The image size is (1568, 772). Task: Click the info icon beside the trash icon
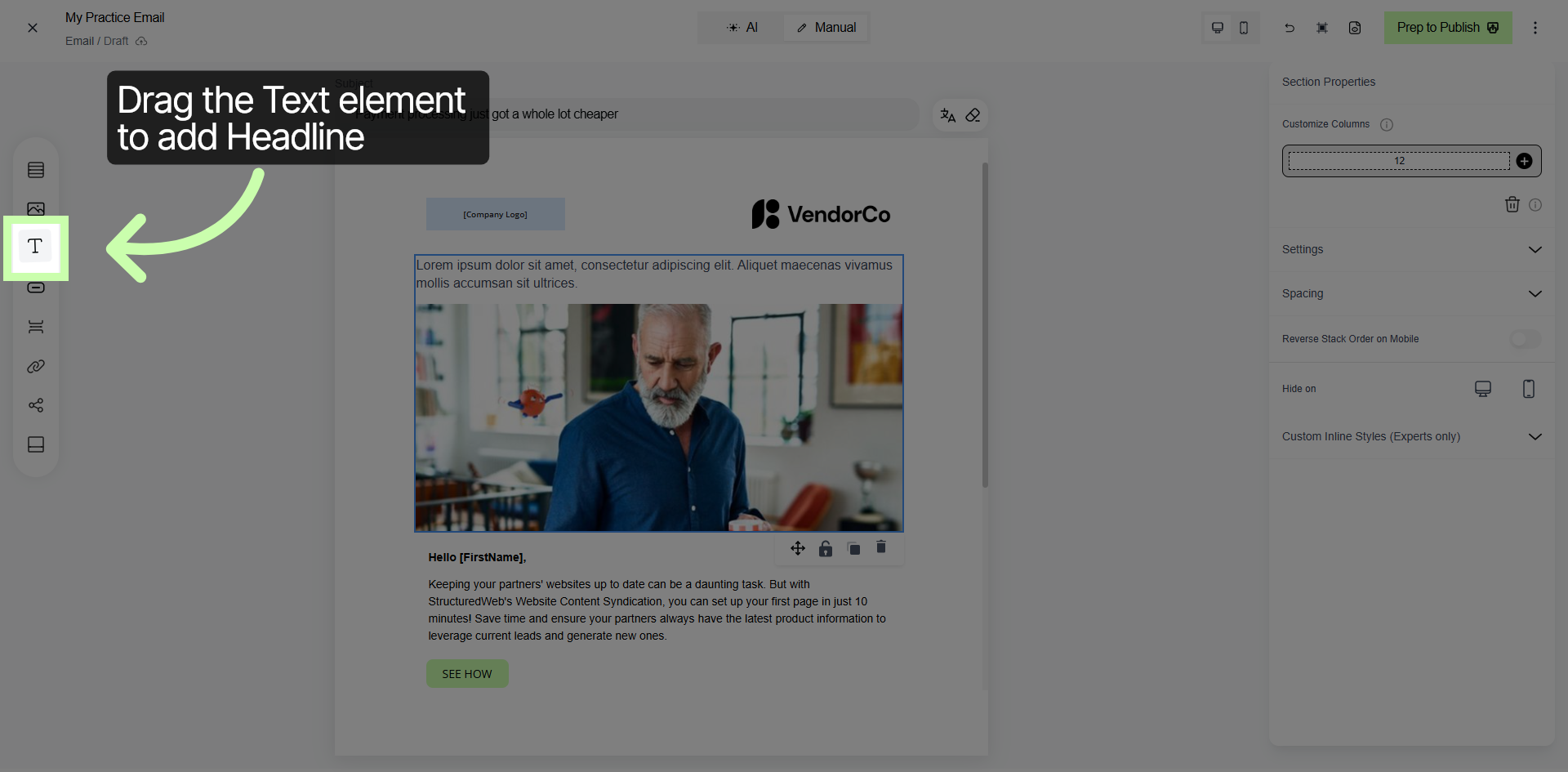pos(1535,205)
